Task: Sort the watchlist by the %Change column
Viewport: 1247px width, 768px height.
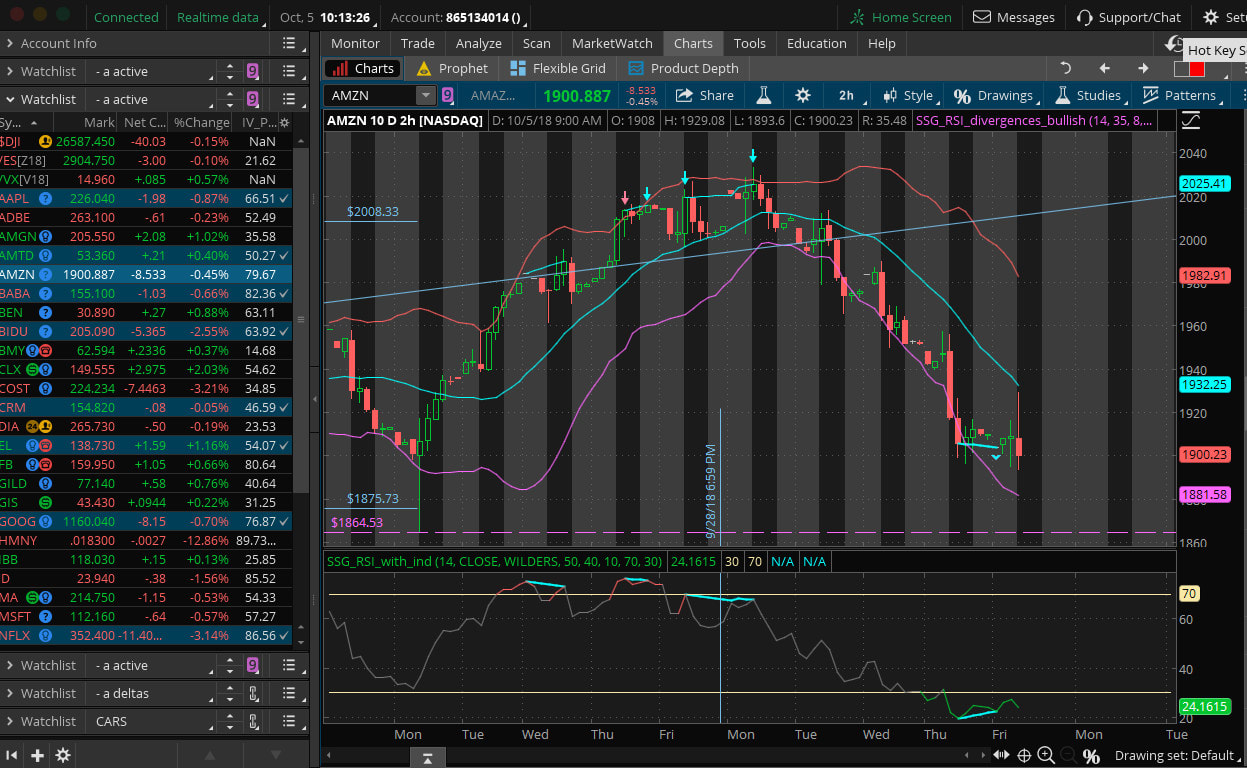Action: [201, 122]
